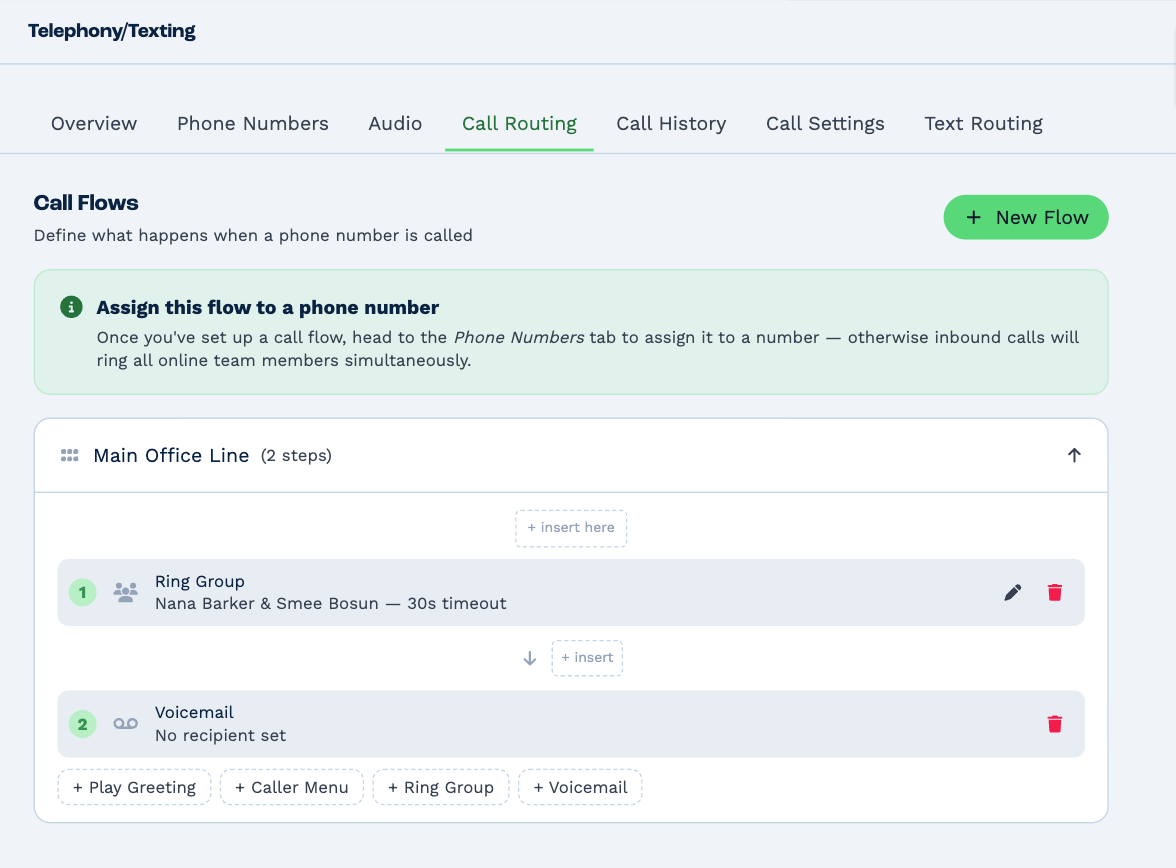Go to the Call History tab

point(671,124)
